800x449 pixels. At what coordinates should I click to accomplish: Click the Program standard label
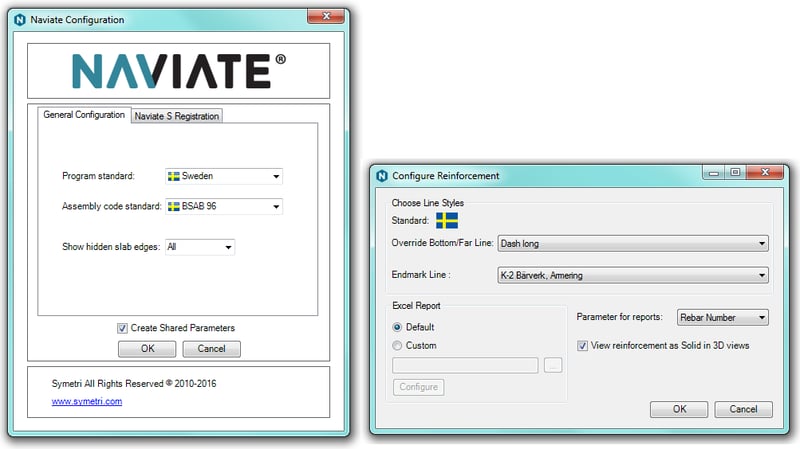tap(98, 176)
